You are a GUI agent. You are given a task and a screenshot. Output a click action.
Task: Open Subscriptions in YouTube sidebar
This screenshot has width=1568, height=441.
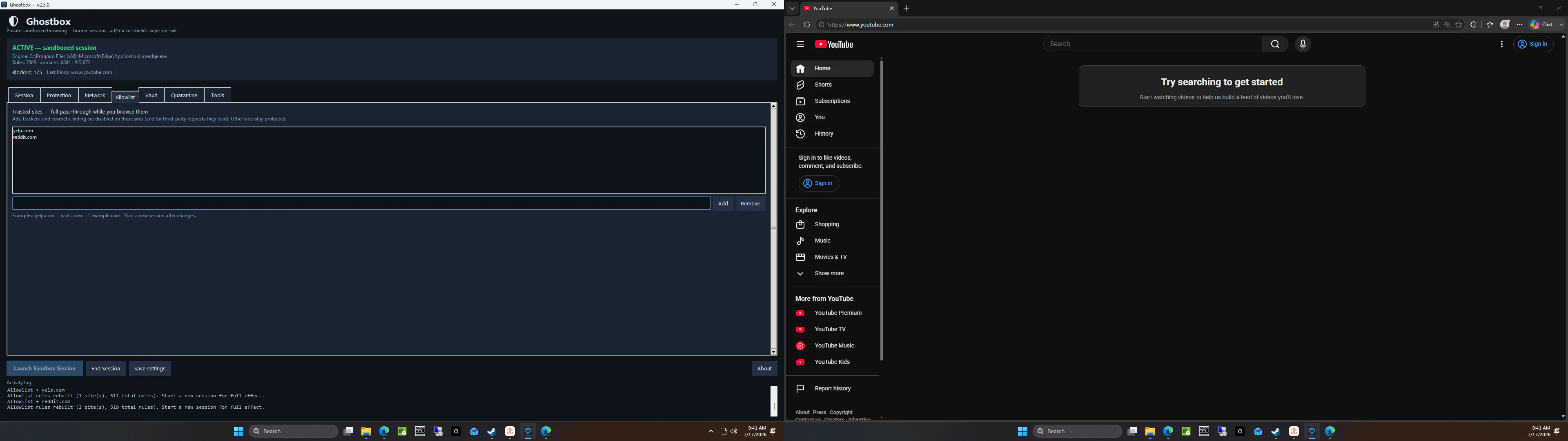coord(831,101)
